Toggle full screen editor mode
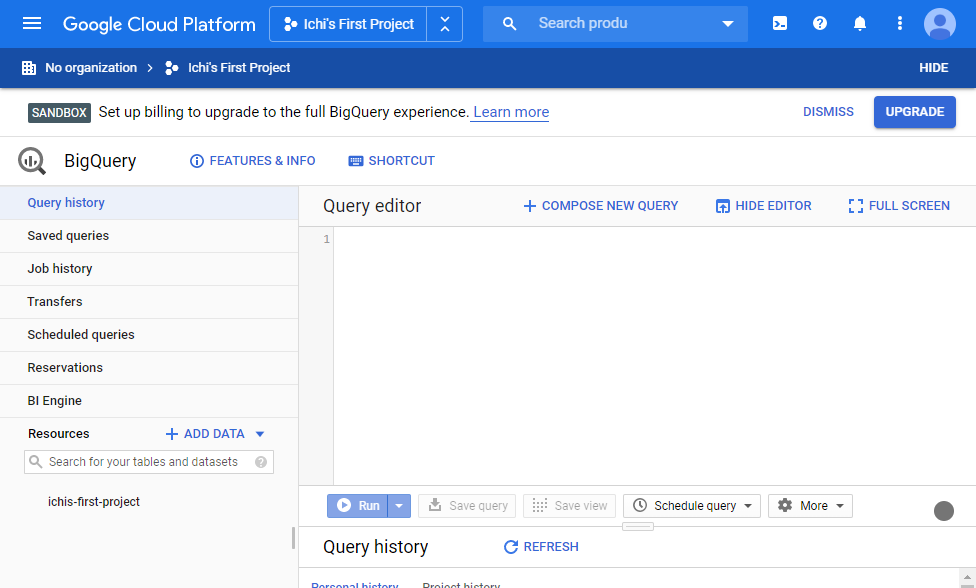Image resolution: width=976 pixels, height=588 pixels. 899,206
